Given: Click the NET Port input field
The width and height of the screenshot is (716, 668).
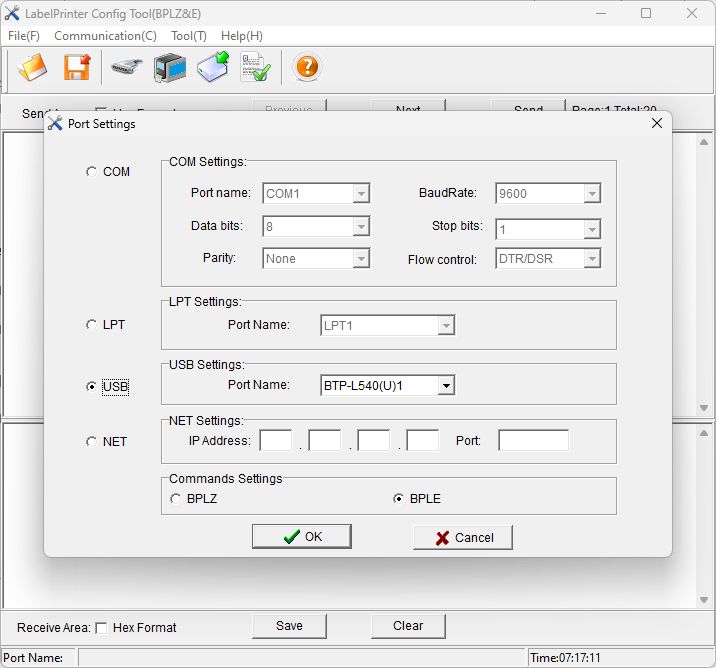Looking at the screenshot, I should coord(533,440).
